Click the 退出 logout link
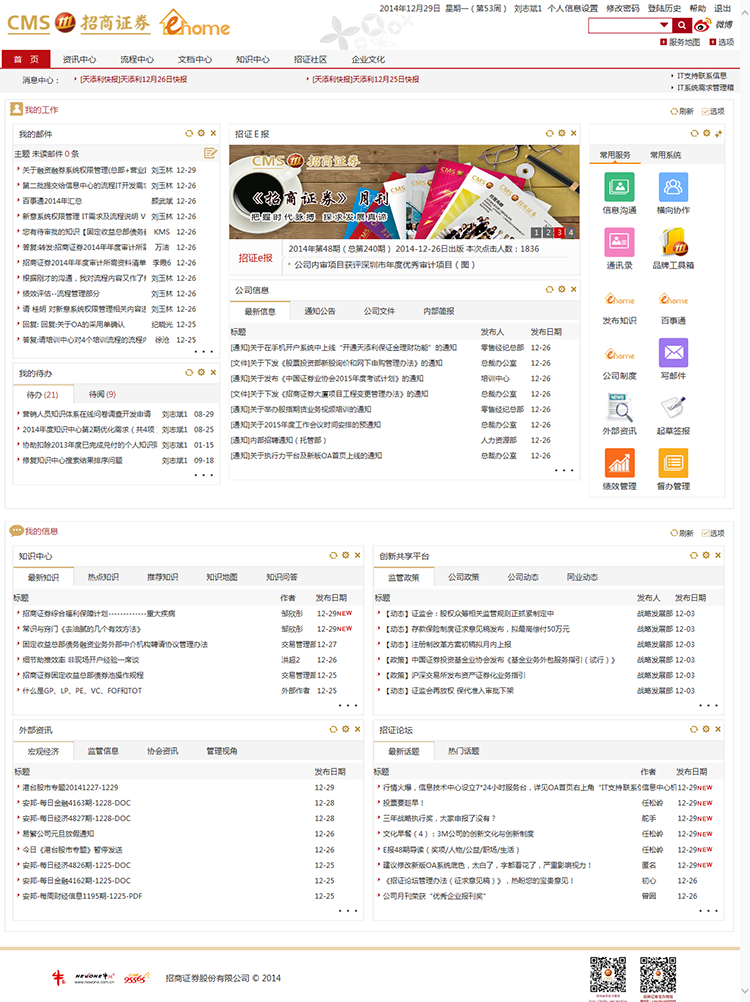This screenshot has width=750, height=1002. 722,8
